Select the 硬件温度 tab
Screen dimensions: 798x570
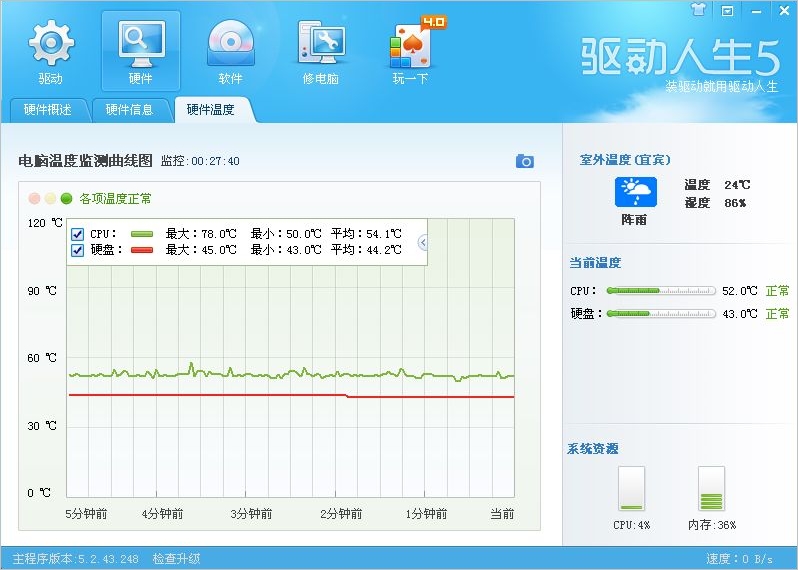point(211,109)
